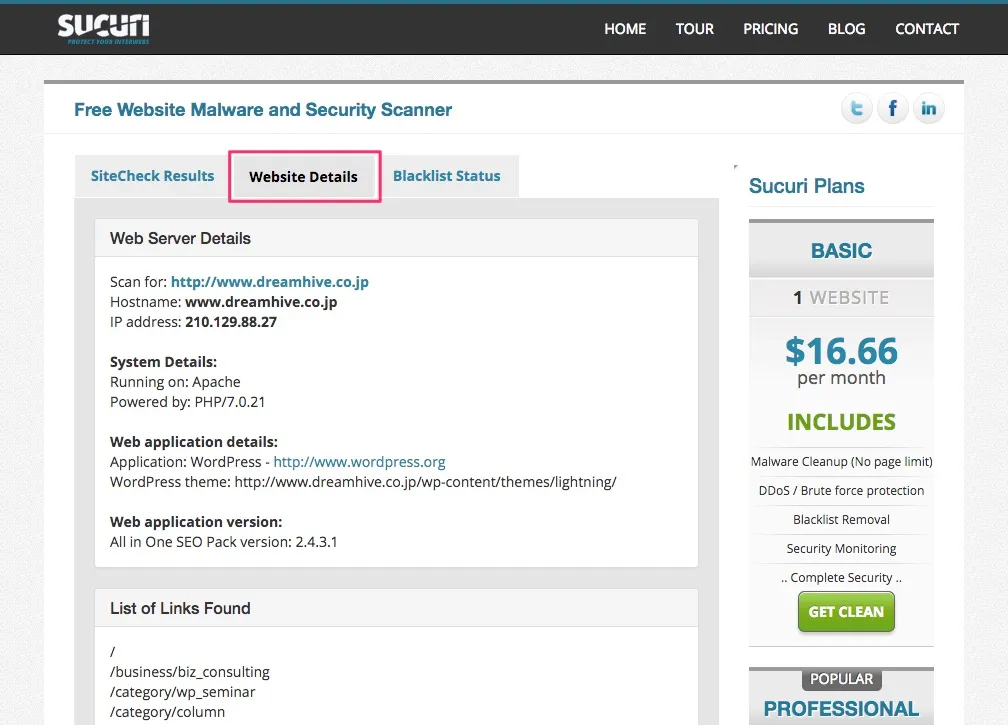Select the BASIC plan header
The width and height of the screenshot is (1008, 725).
click(x=841, y=251)
